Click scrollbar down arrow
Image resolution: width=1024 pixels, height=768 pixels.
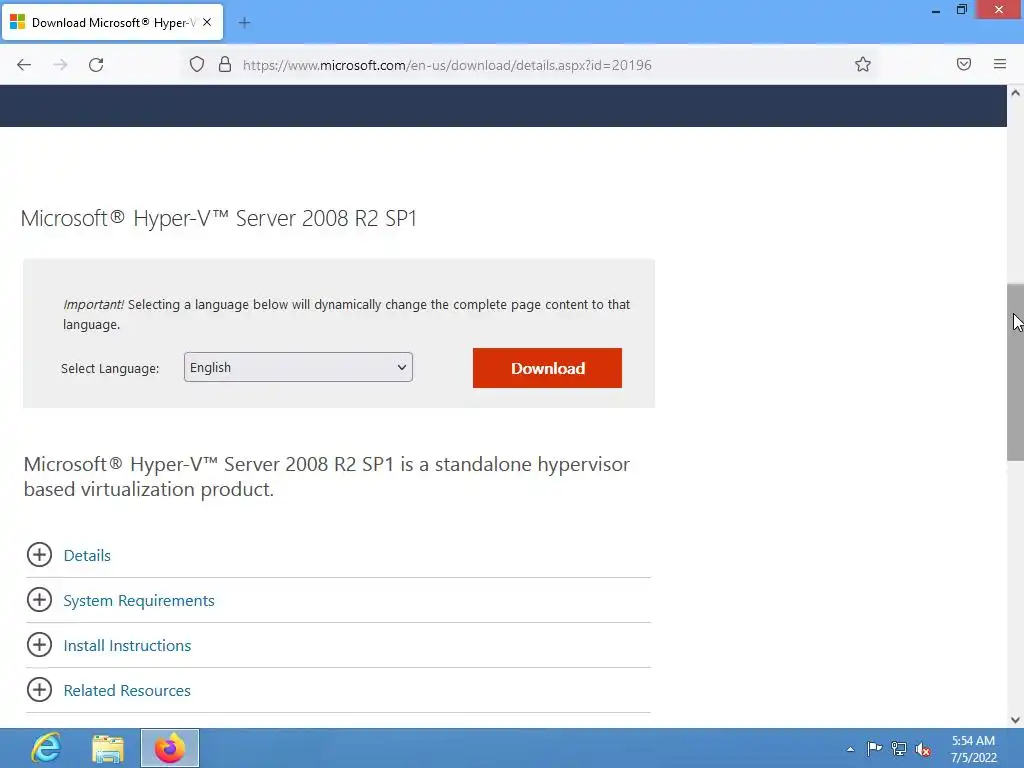[x=1015, y=720]
